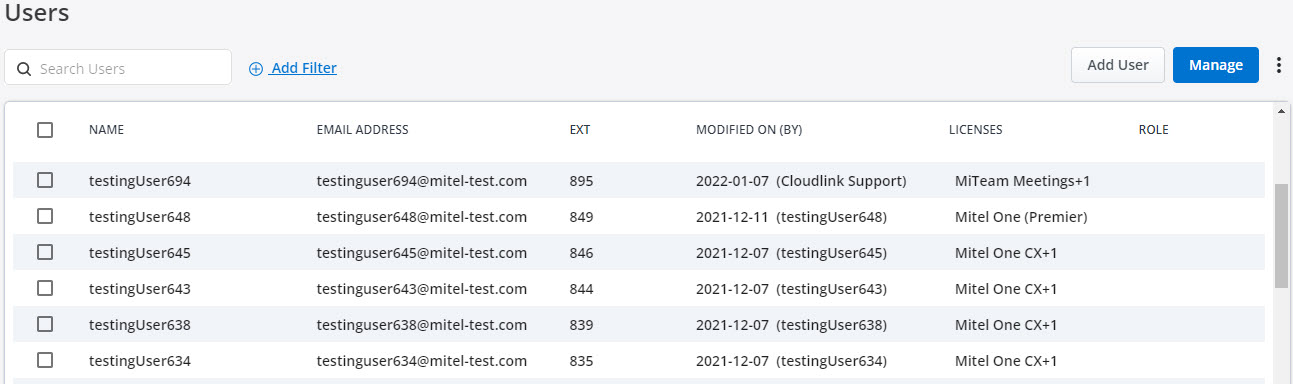The width and height of the screenshot is (1293, 384).
Task: Click email testinguser634@mitel-test.com
Action: tap(421, 361)
